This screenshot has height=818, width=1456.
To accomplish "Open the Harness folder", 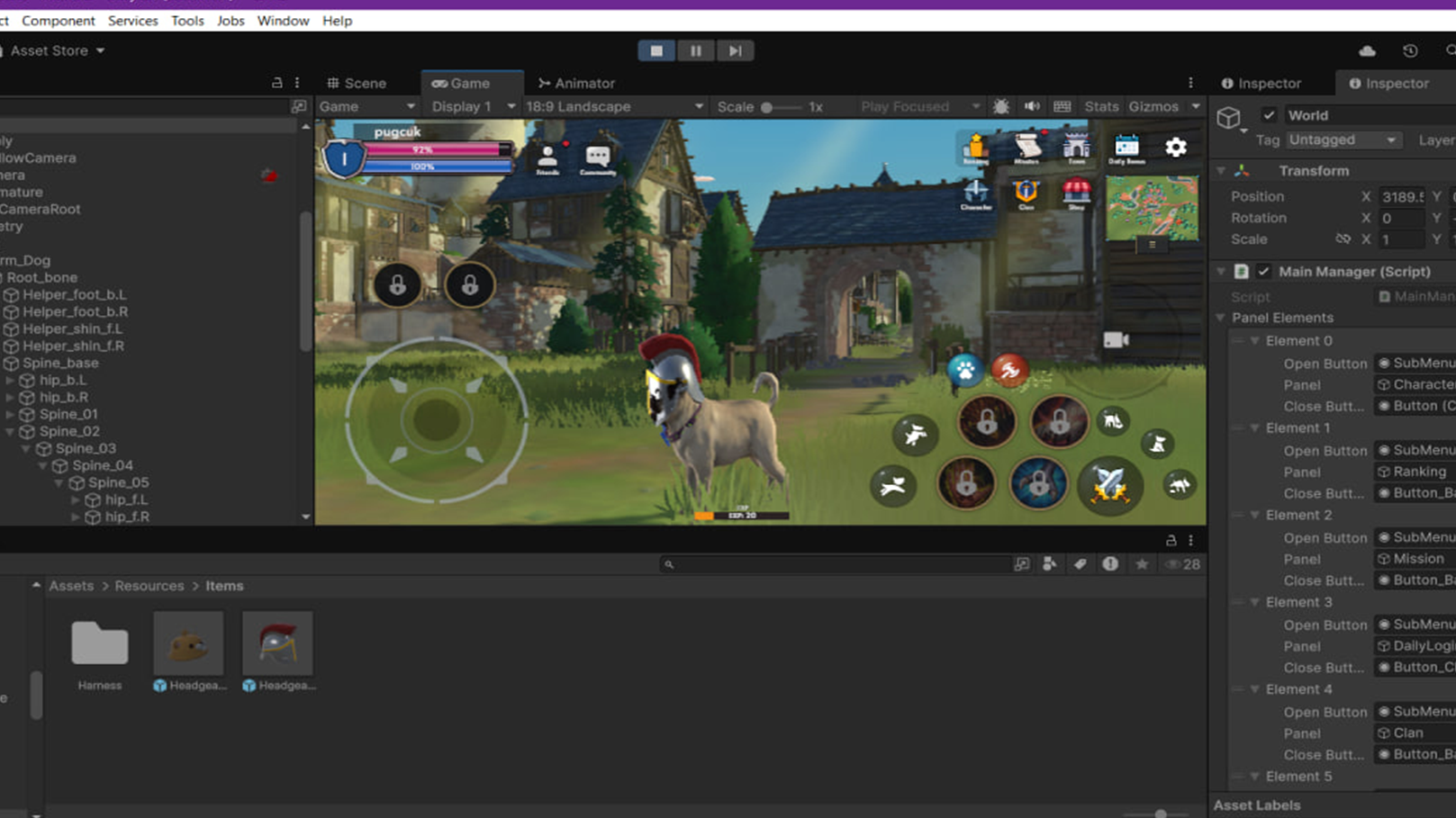I will click(x=99, y=643).
